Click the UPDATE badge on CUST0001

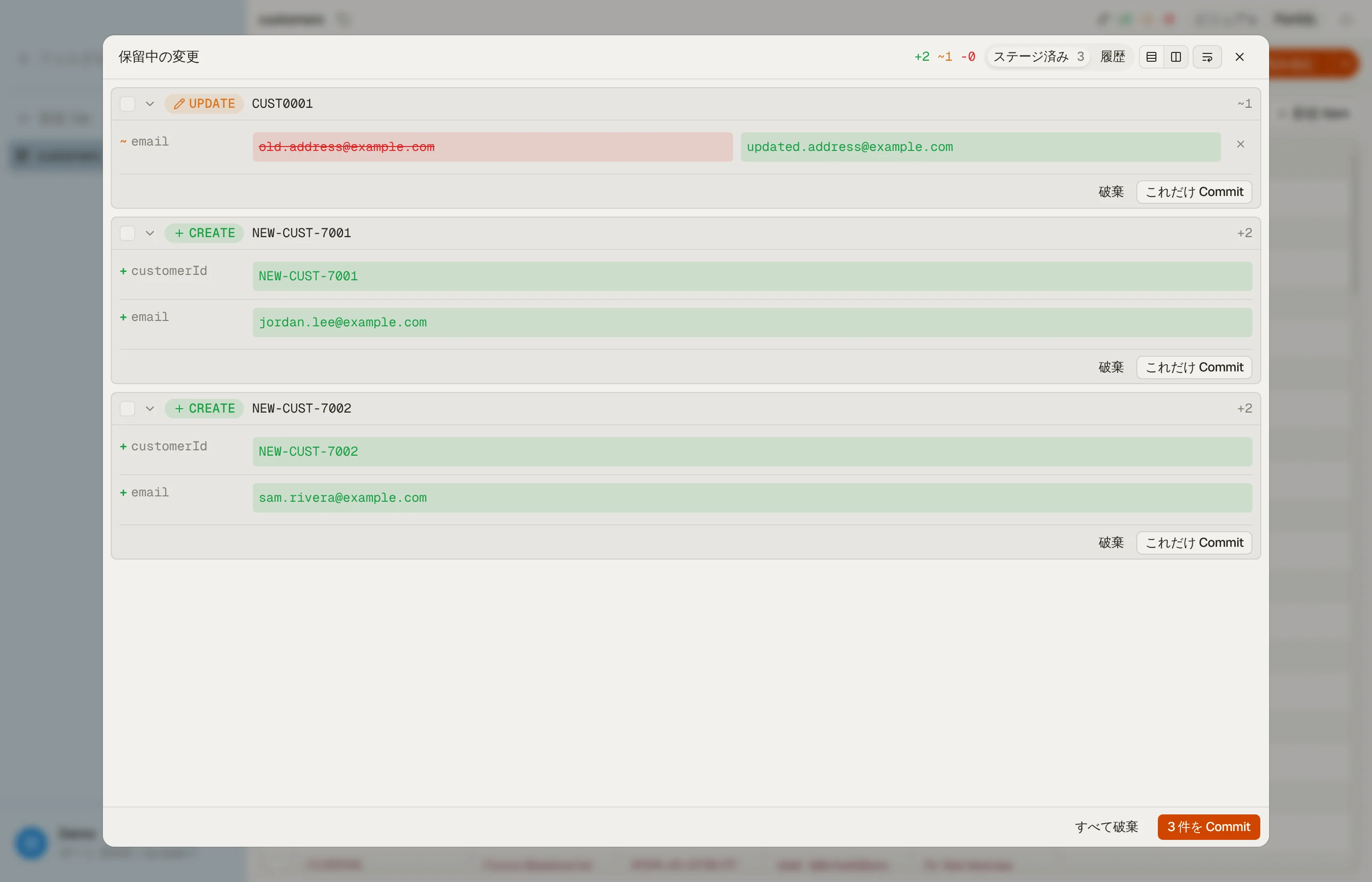(204, 104)
